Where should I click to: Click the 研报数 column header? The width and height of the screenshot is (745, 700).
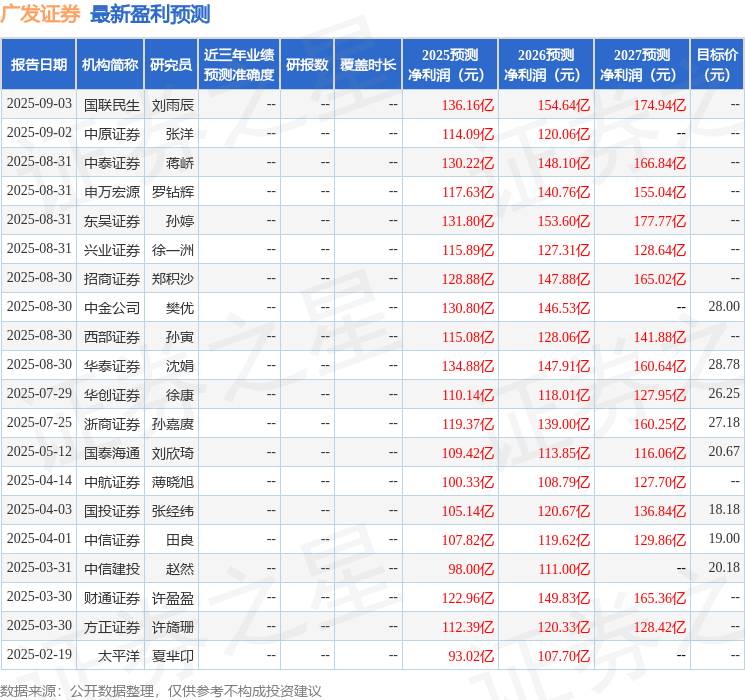(x=307, y=65)
